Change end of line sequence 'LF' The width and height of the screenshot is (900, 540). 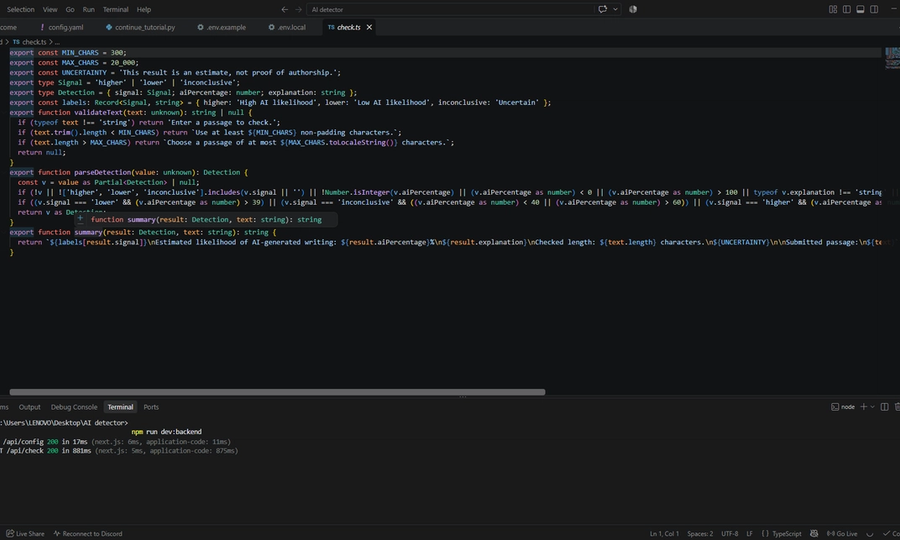[x=749, y=534]
